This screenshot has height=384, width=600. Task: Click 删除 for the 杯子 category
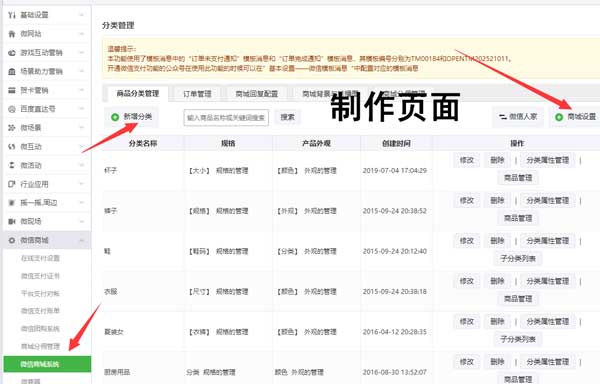coord(497,160)
